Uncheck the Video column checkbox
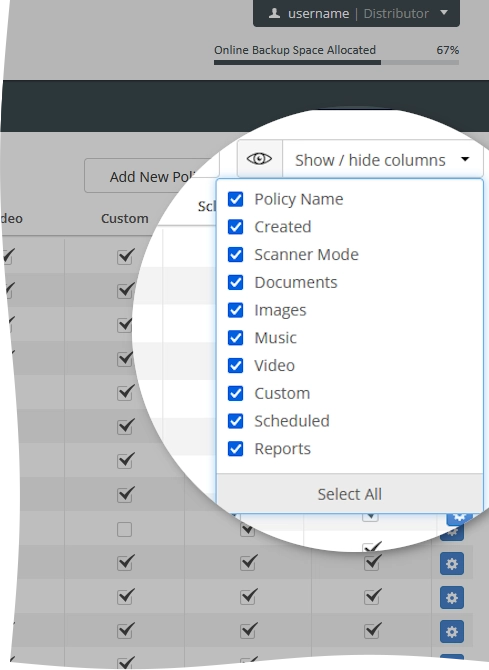489x670 pixels. [236, 366]
